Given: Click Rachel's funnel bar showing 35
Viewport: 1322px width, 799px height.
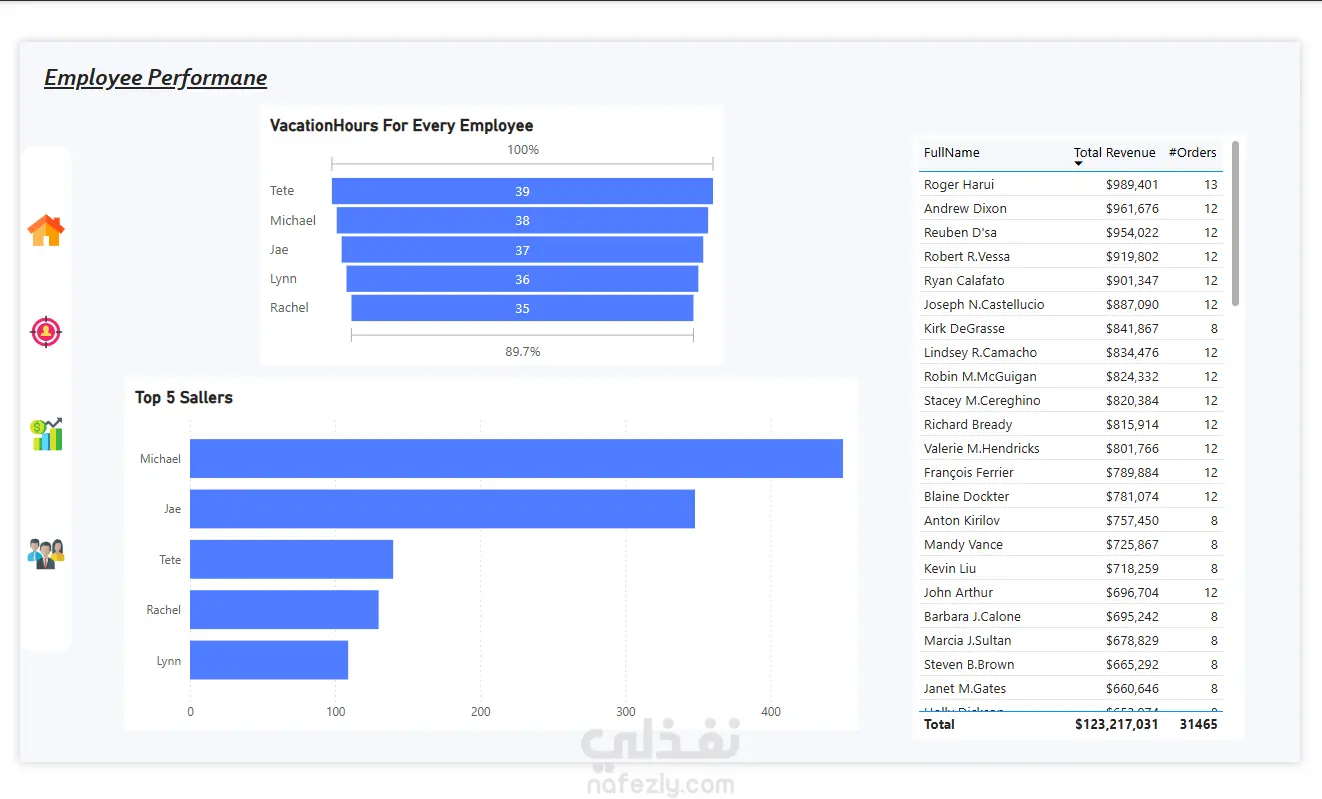Looking at the screenshot, I should click(522, 308).
